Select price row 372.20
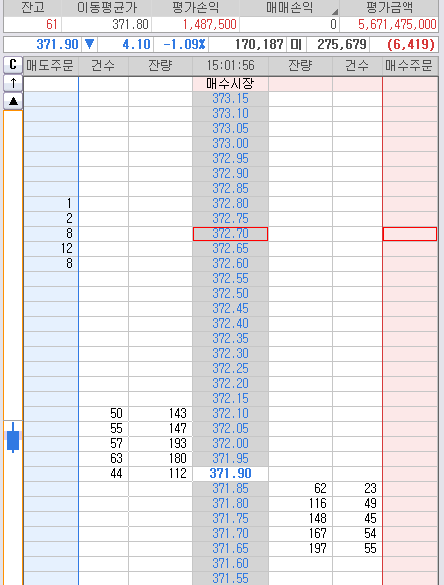Screen dimensions: 444x585 point(230,384)
